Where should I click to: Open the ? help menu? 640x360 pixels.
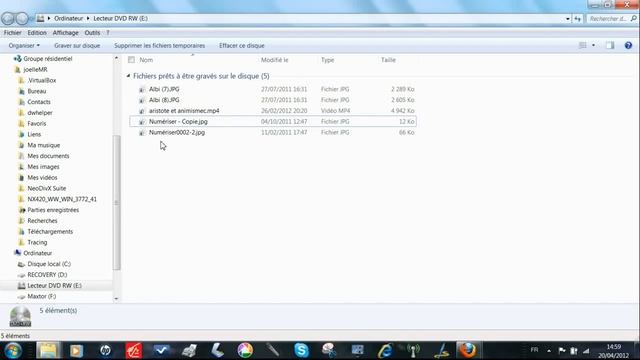(x=108, y=33)
